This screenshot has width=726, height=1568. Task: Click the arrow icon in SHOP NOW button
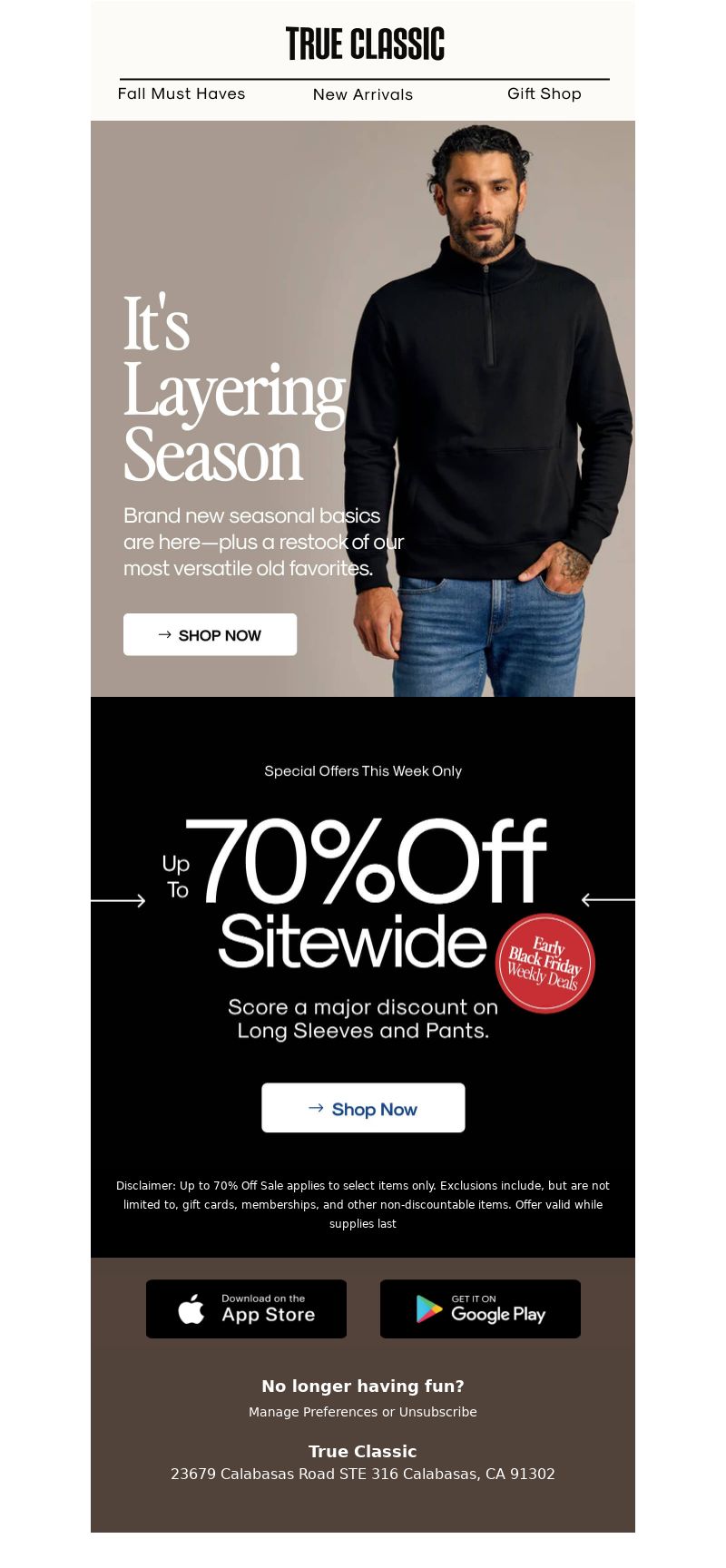coord(164,634)
